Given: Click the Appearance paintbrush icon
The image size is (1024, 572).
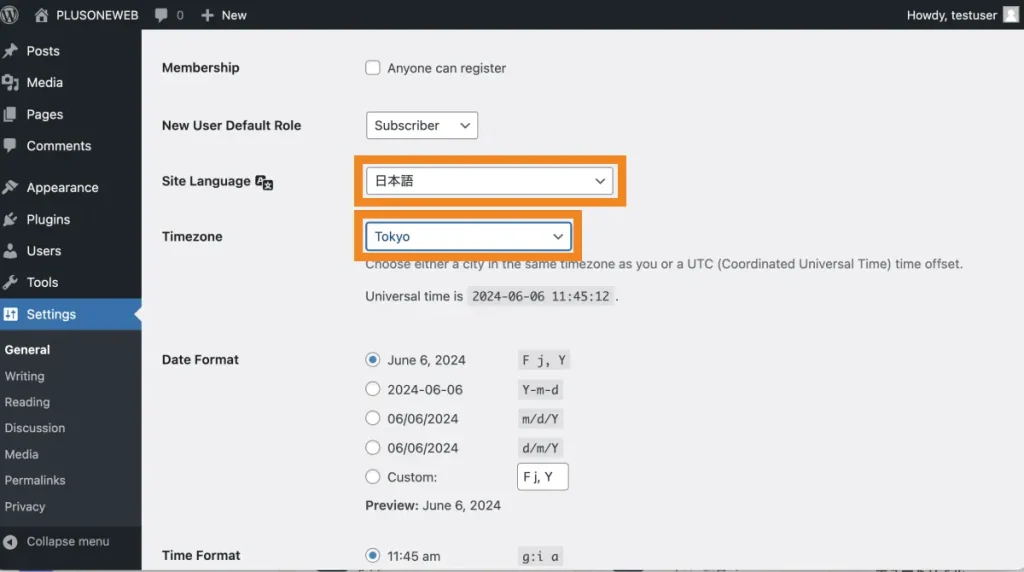Looking at the screenshot, I should click(11, 188).
